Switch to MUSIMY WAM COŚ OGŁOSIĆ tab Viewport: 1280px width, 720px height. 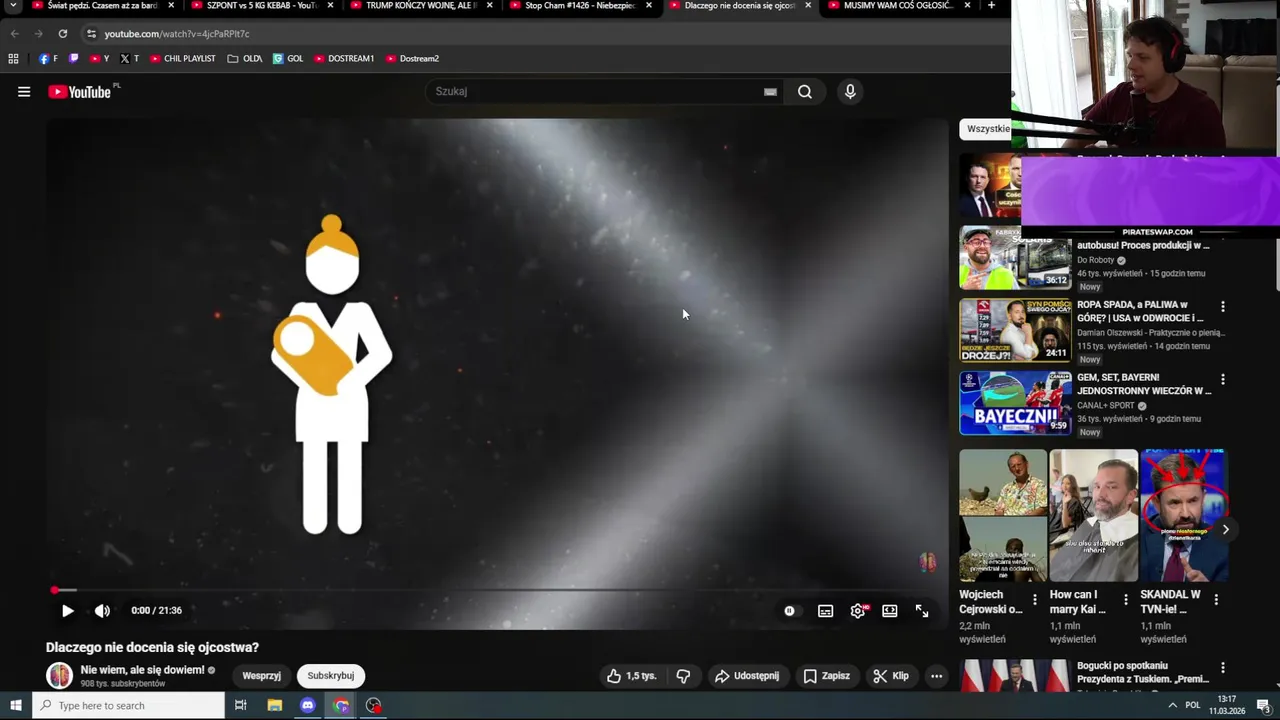(x=899, y=6)
